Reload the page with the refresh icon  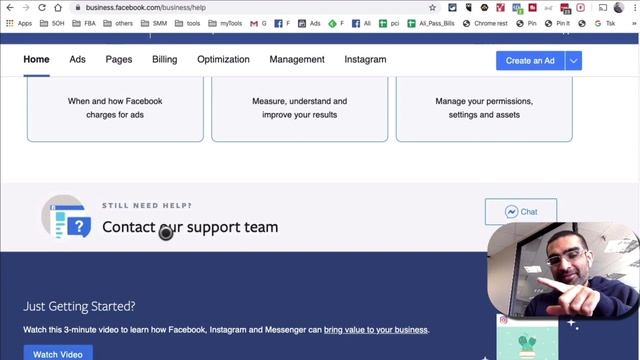(42, 7)
